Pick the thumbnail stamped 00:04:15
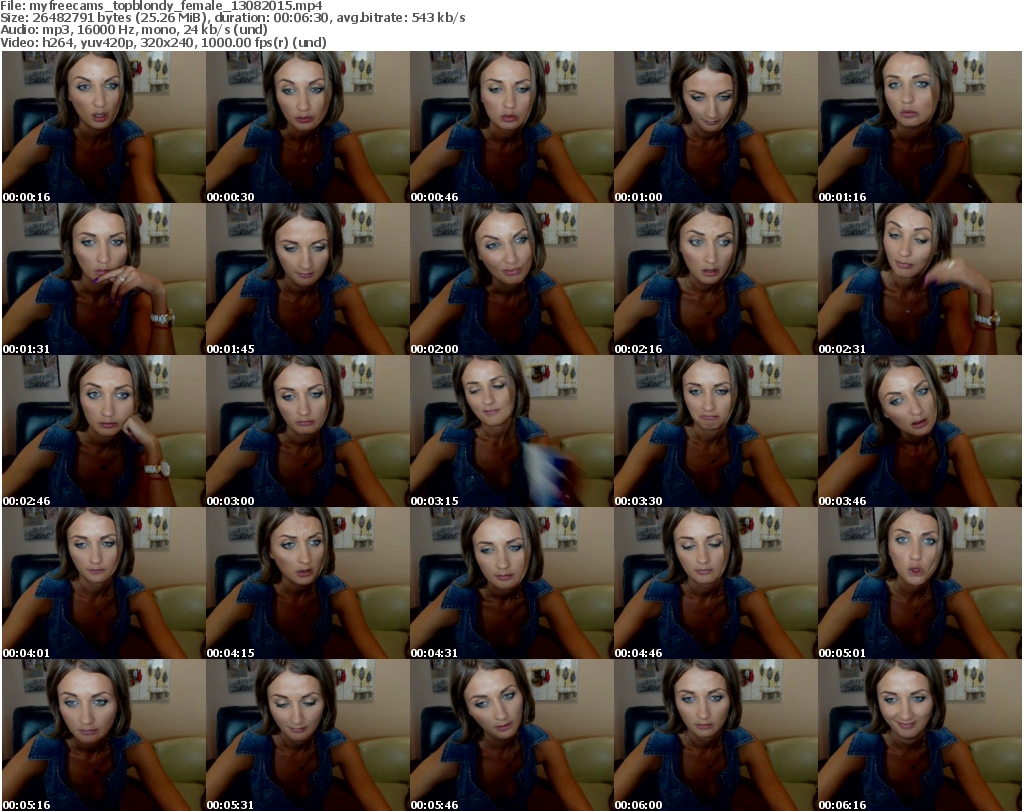Image resolution: width=1024 pixels, height=811 pixels. [308, 583]
